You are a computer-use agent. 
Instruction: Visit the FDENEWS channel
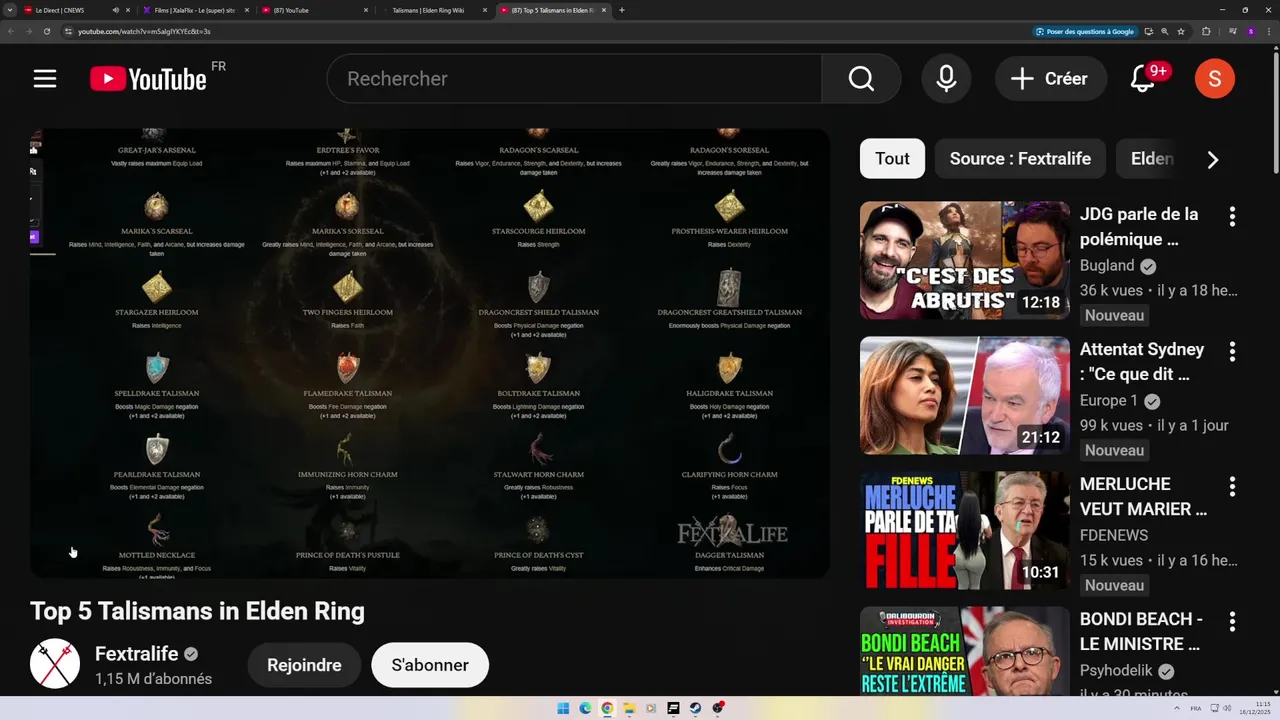tap(1114, 535)
